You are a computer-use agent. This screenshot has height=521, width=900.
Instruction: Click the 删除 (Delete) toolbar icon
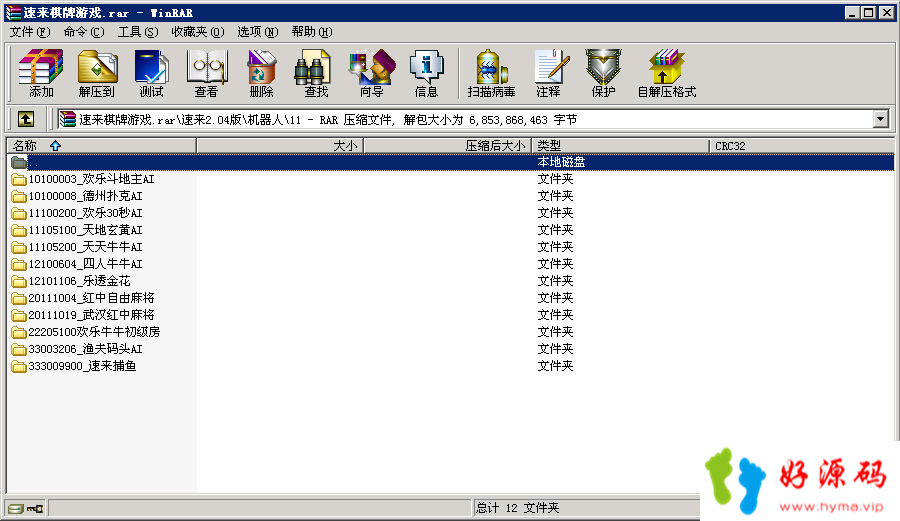[x=262, y=73]
